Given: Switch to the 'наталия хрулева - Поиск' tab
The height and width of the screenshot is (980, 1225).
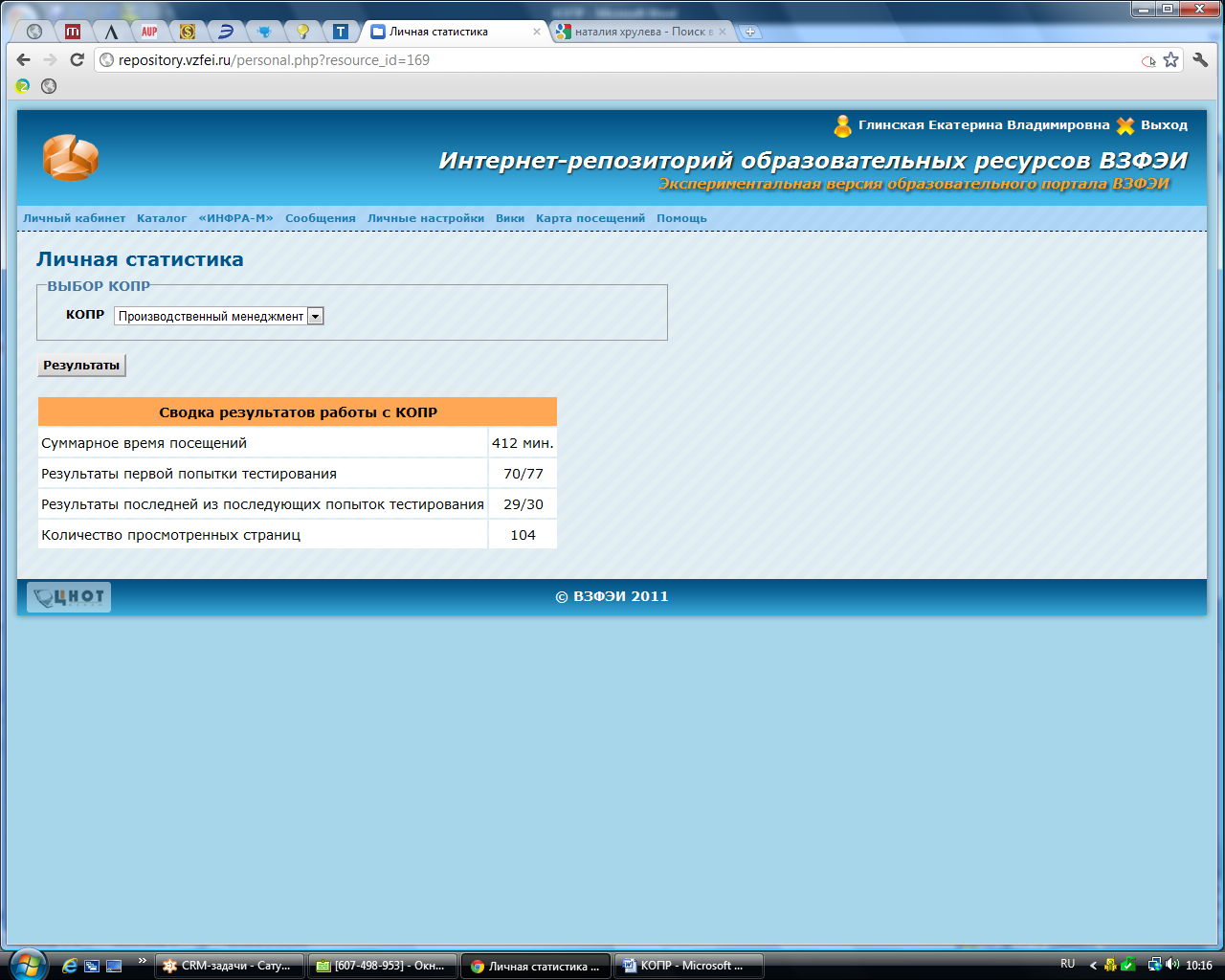Looking at the screenshot, I should (641, 32).
